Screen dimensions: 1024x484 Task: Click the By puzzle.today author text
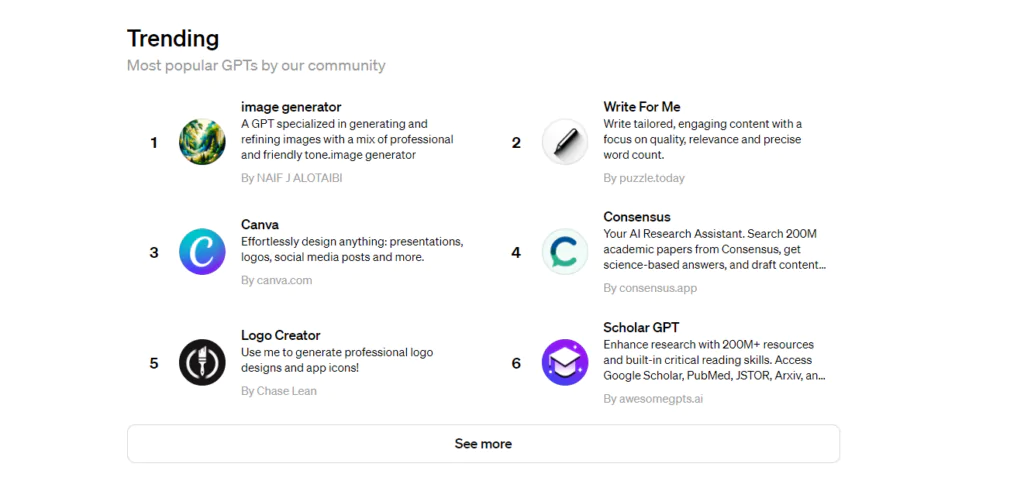(644, 178)
